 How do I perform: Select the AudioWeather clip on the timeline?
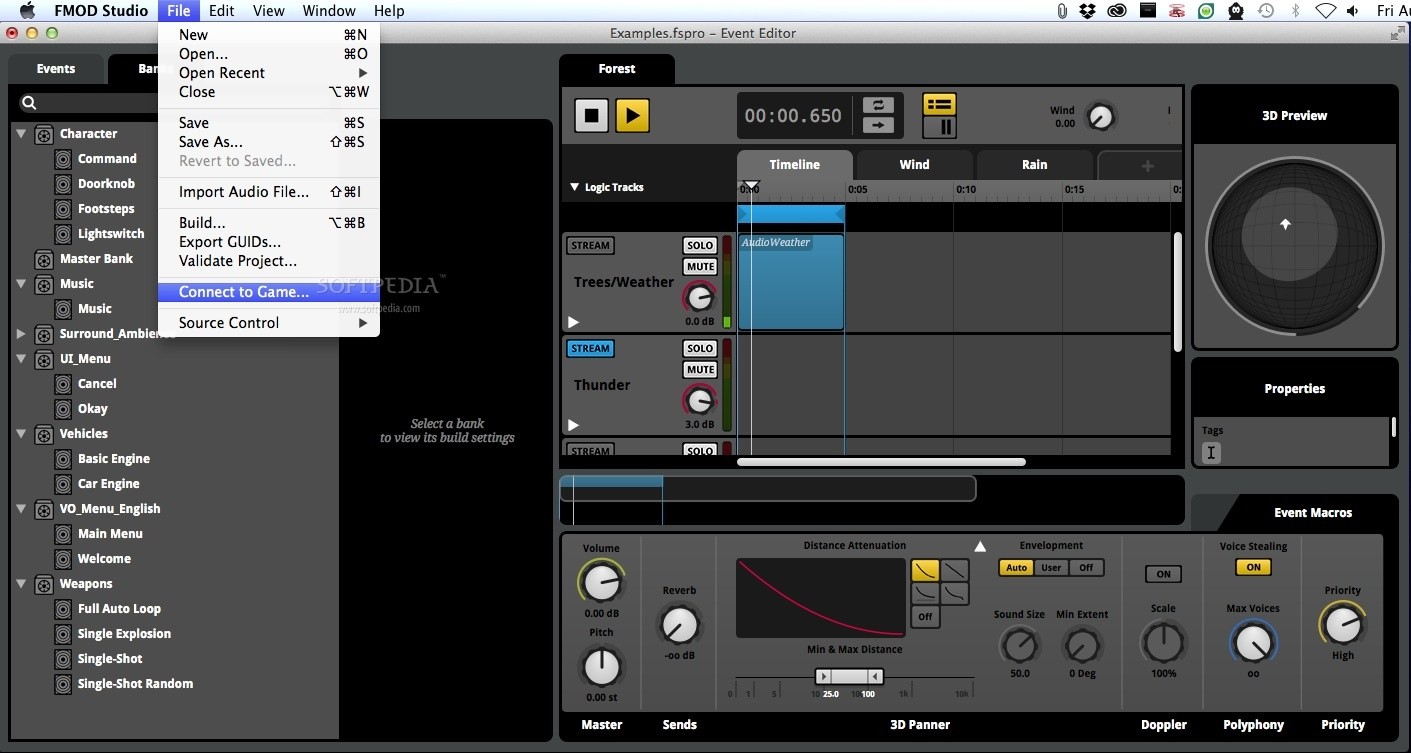click(x=791, y=282)
